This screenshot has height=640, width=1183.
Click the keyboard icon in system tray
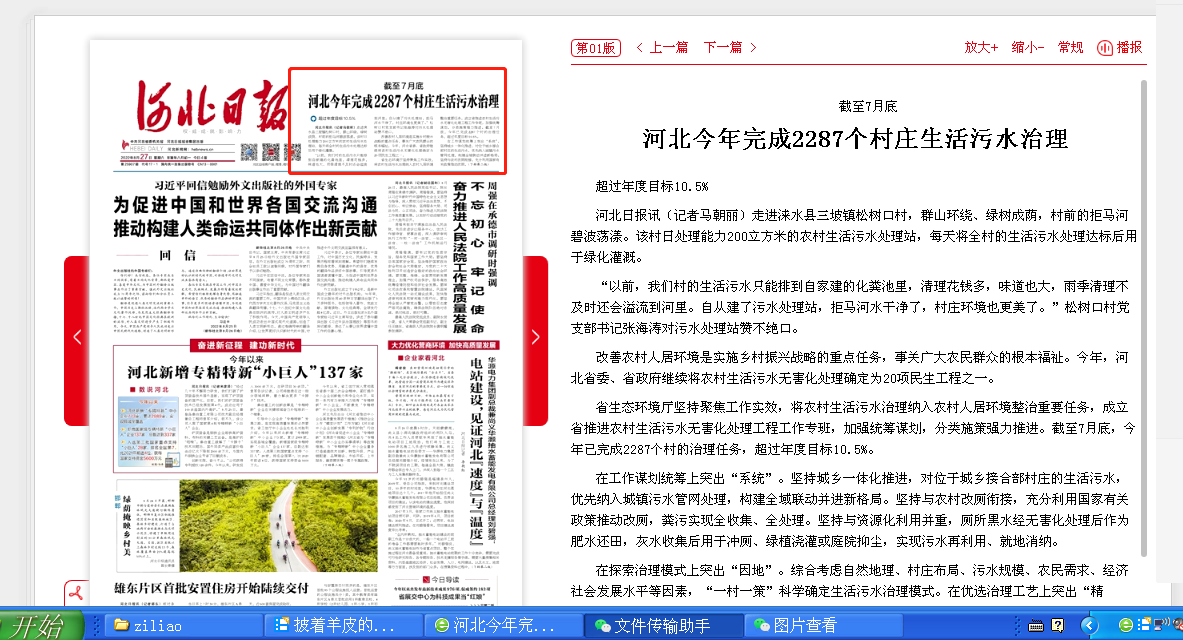(1037, 625)
